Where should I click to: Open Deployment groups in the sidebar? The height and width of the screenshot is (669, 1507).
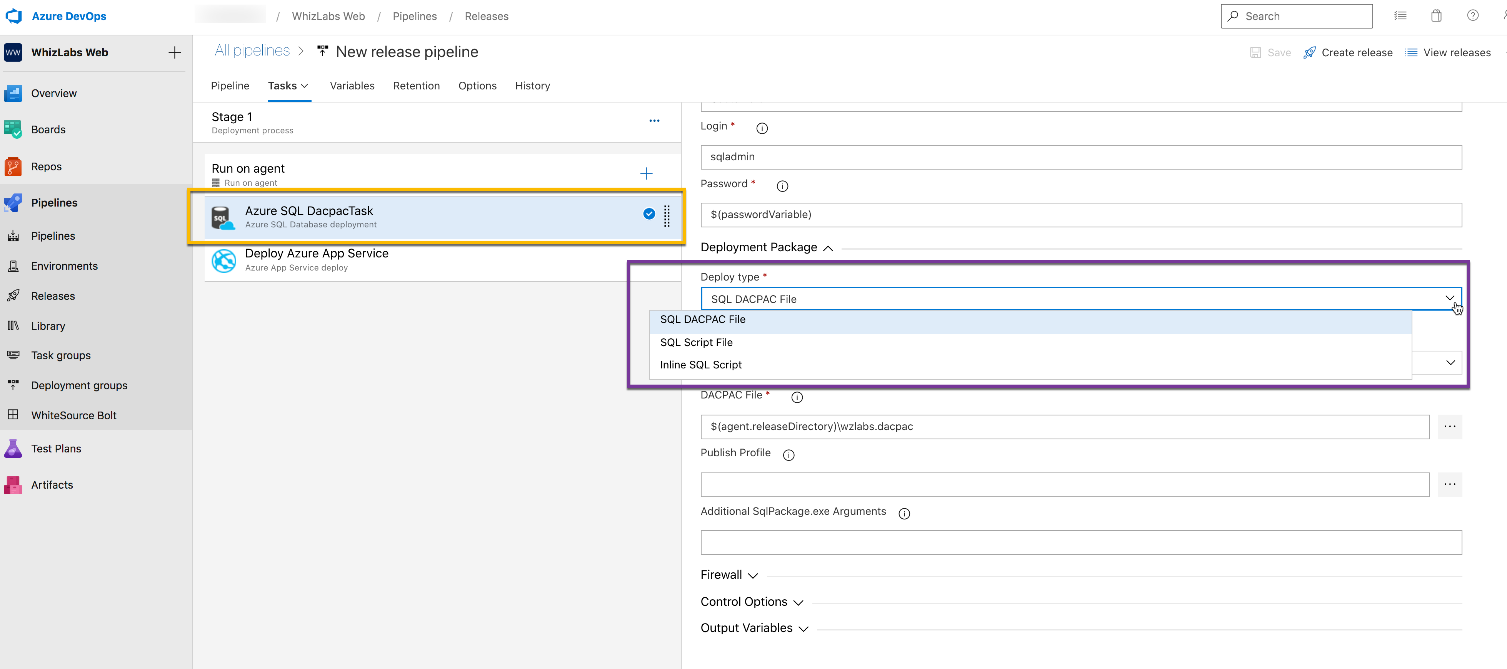[79, 385]
